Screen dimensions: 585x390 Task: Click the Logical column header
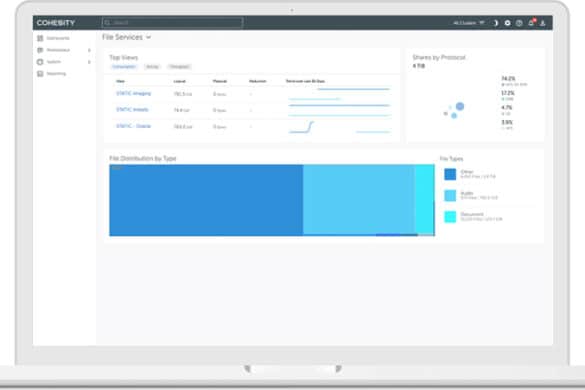coord(180,81)
